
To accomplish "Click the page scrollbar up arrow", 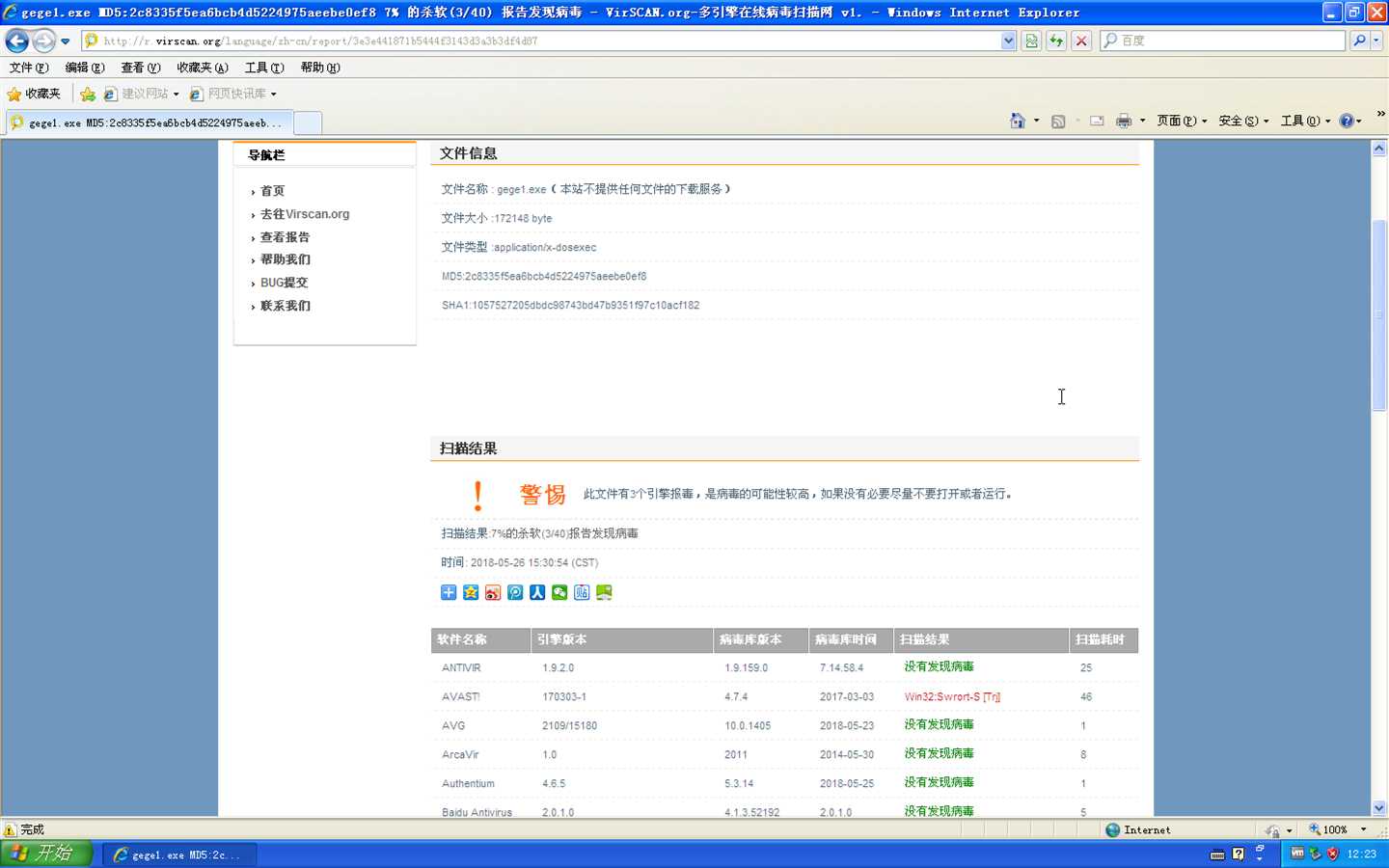I will [x=1379, y=149].
